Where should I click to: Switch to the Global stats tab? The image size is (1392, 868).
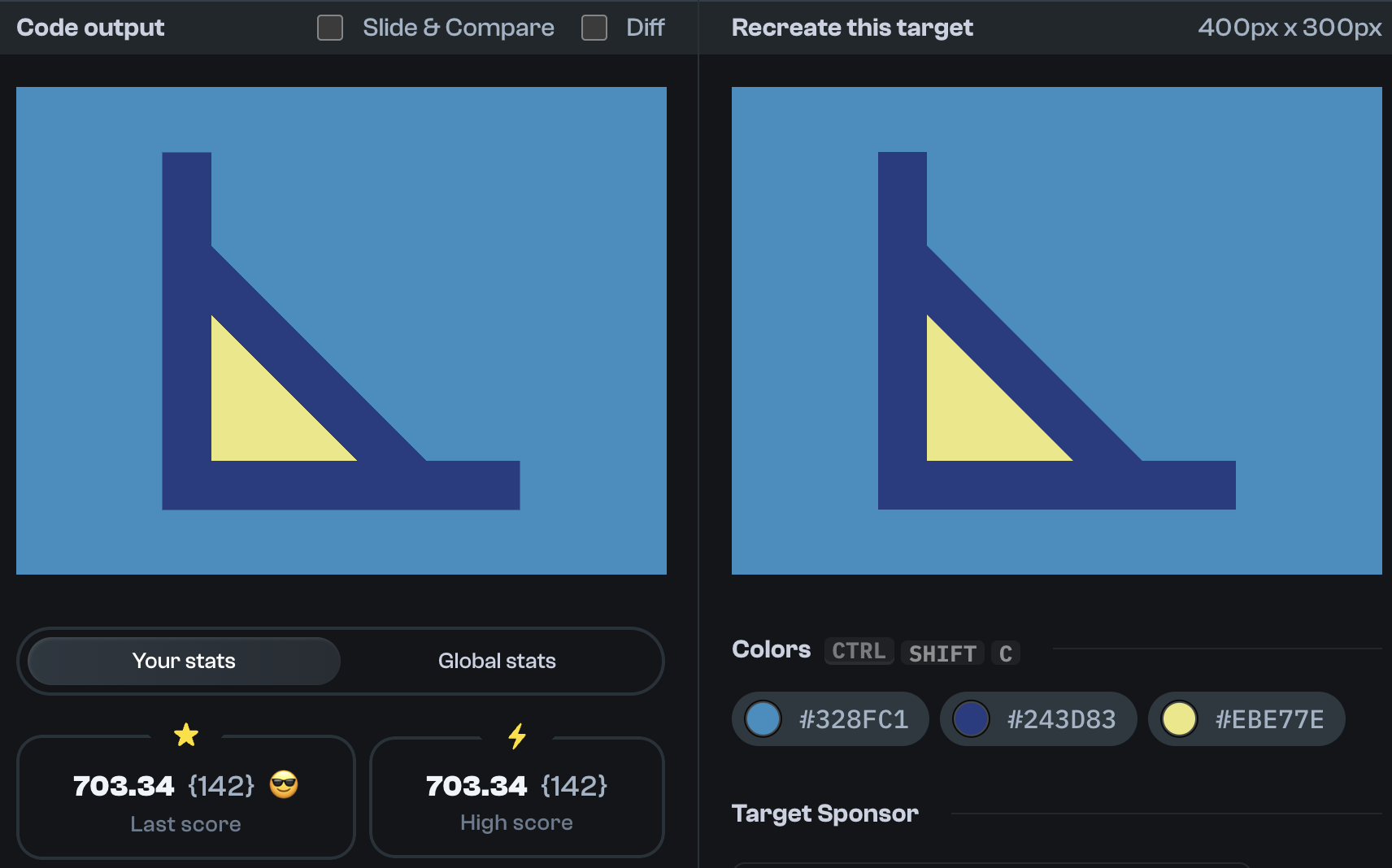click(x=497, y=661)
